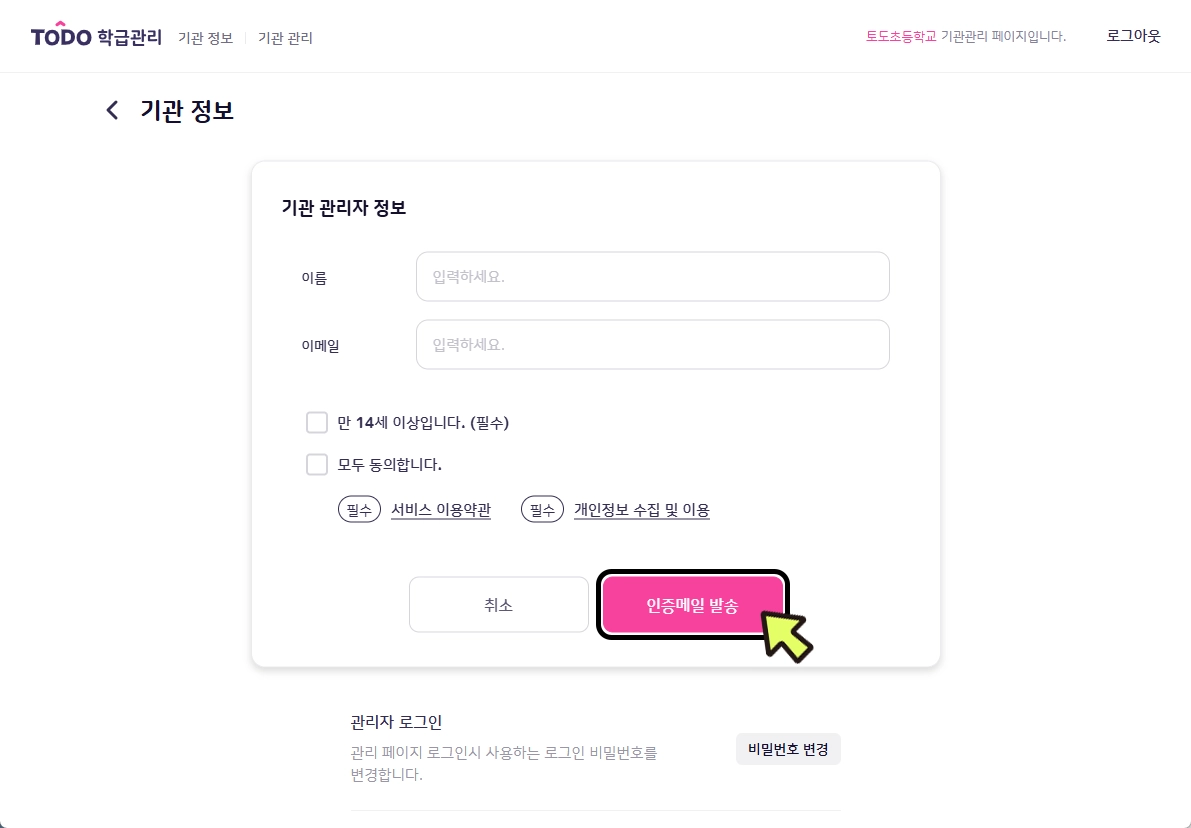Open the 서비스 이용약관 link
This screenshot has width=1191, height=828.
click(x=441, y=510)
